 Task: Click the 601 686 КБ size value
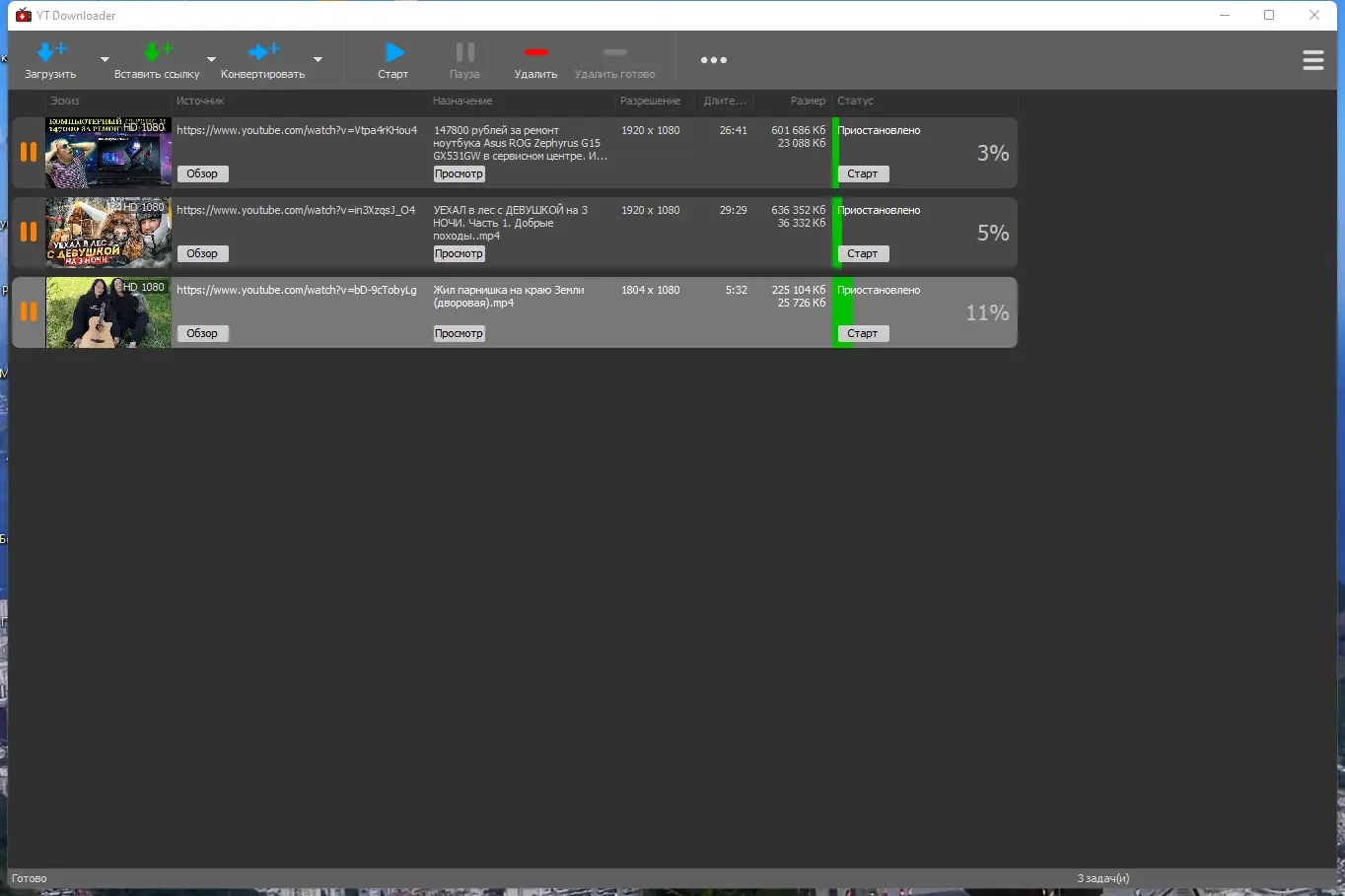(x=799, y=130)
